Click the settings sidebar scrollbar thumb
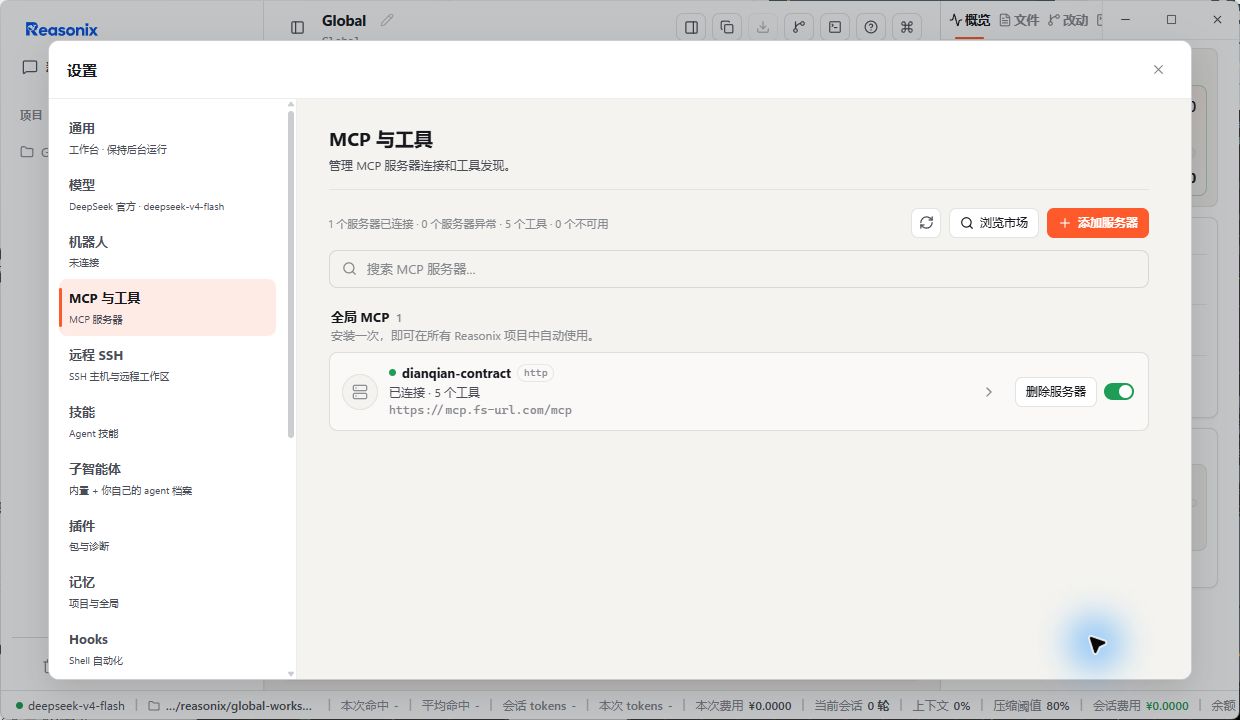The image size is (1240, 720). [x=291, y=273]
